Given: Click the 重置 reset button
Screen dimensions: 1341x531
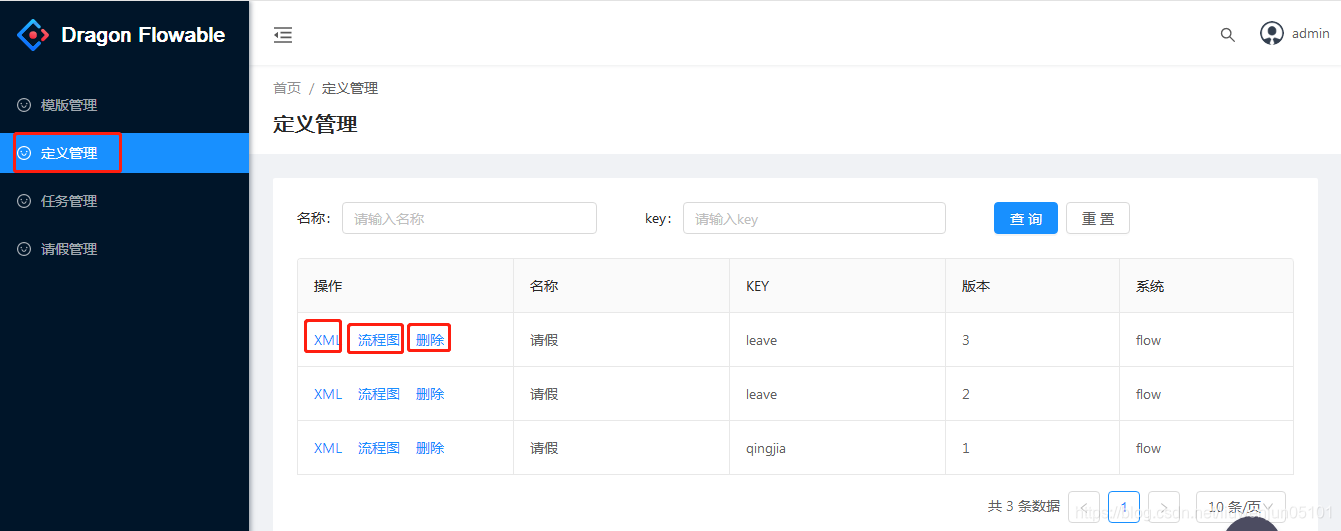Looking at the screenshot, I should pos(1098,218).
